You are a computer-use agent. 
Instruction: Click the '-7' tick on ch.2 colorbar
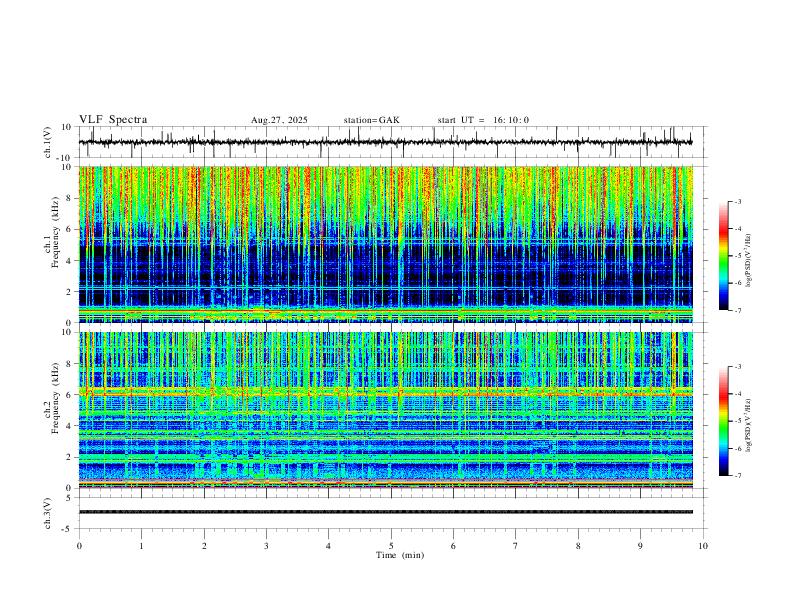click(x=737, y=476)
